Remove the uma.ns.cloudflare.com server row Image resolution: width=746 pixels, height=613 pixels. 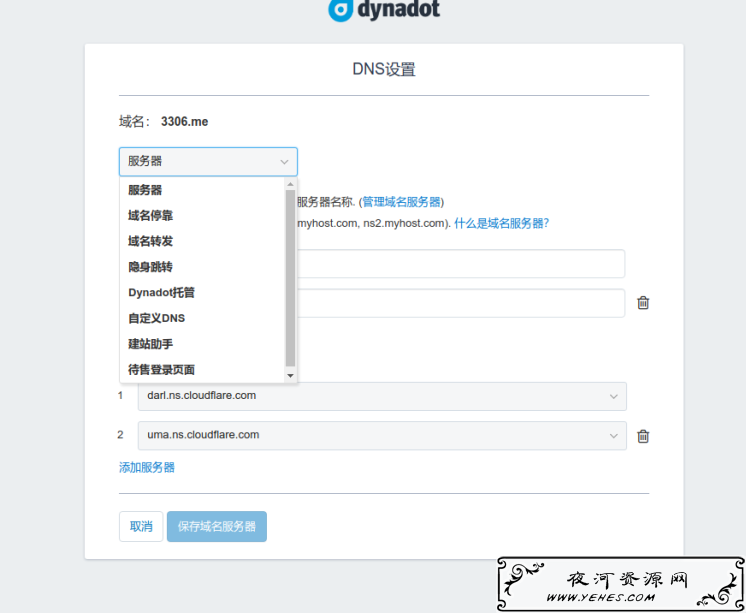(x=643, y=436)
